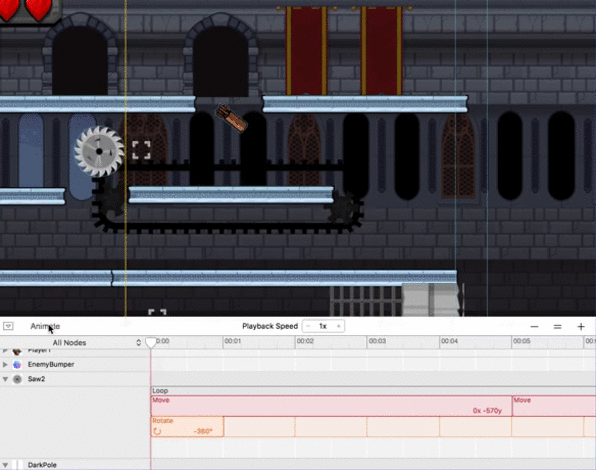Select the DarkPole timeline row label
The width and height of the screenshot is (596, 470).
tap(42, 465)
